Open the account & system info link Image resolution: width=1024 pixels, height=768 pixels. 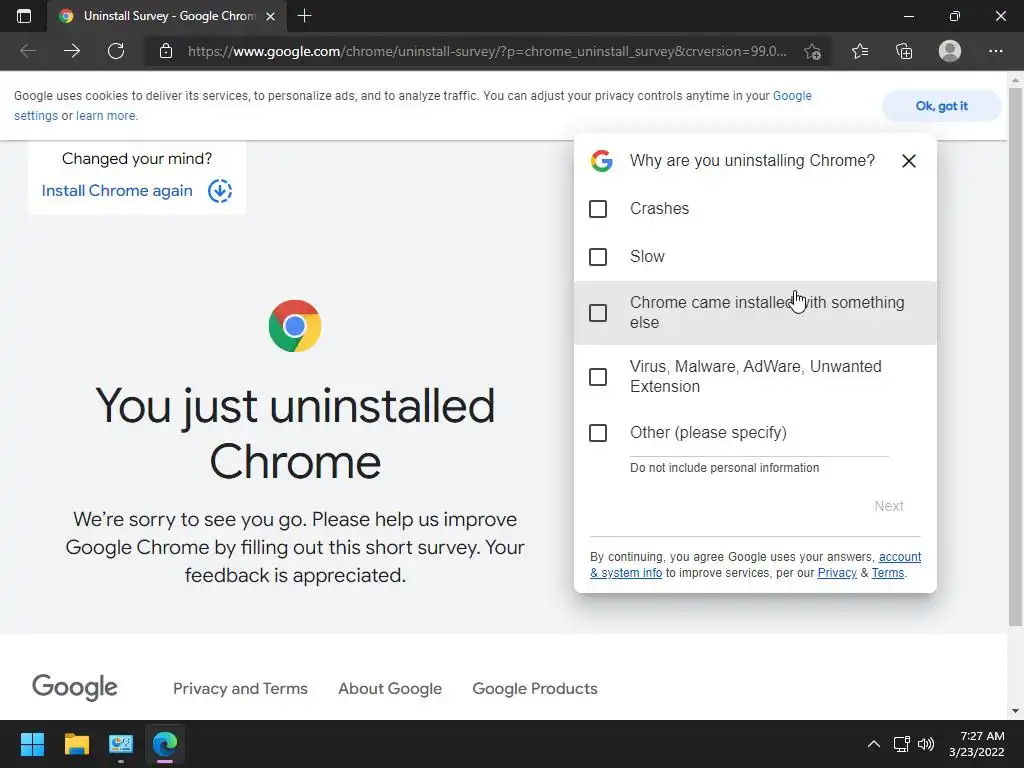(756, 565)
